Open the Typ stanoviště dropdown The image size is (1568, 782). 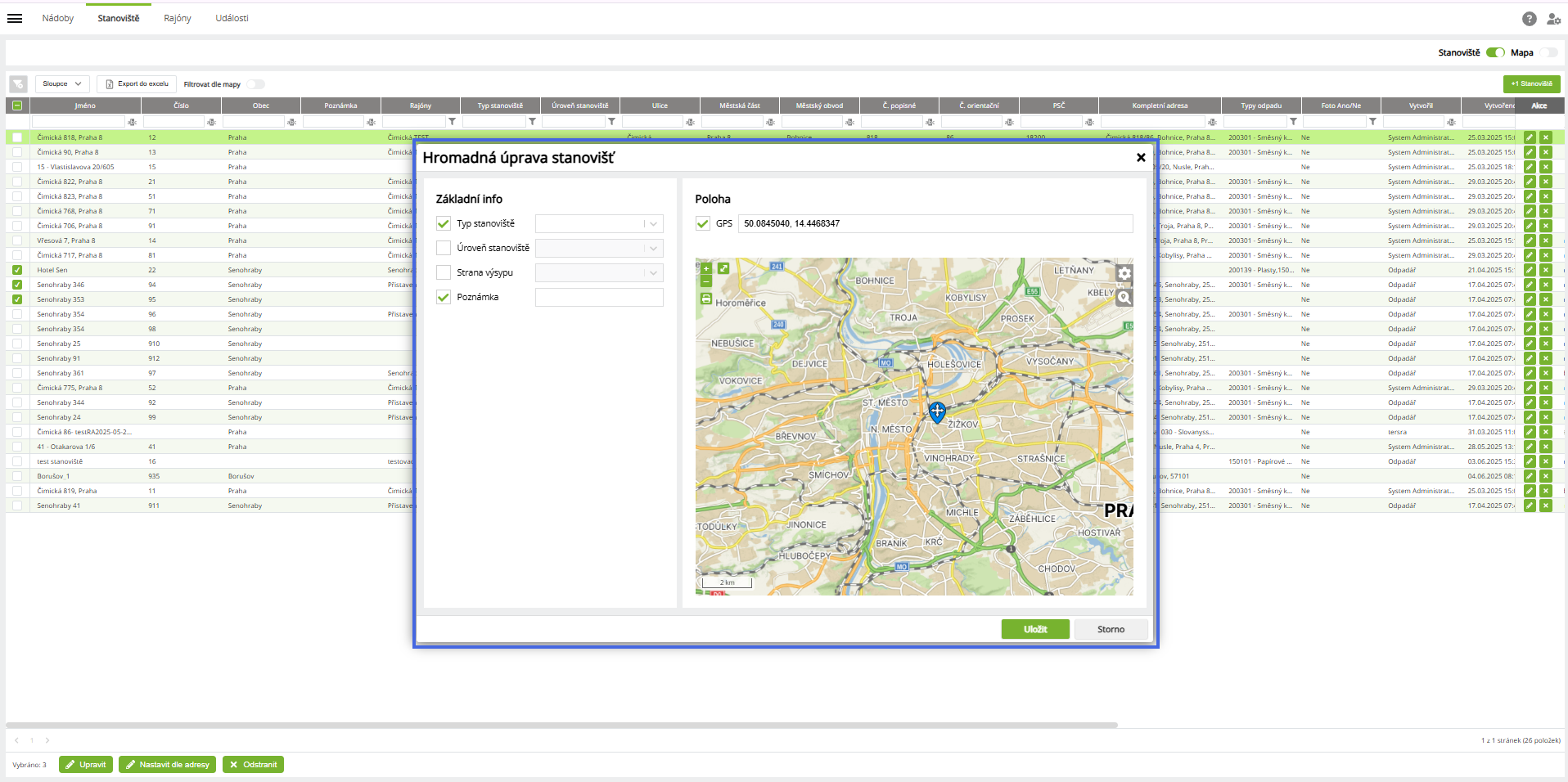pyautogui.click(x=598, y=223)
